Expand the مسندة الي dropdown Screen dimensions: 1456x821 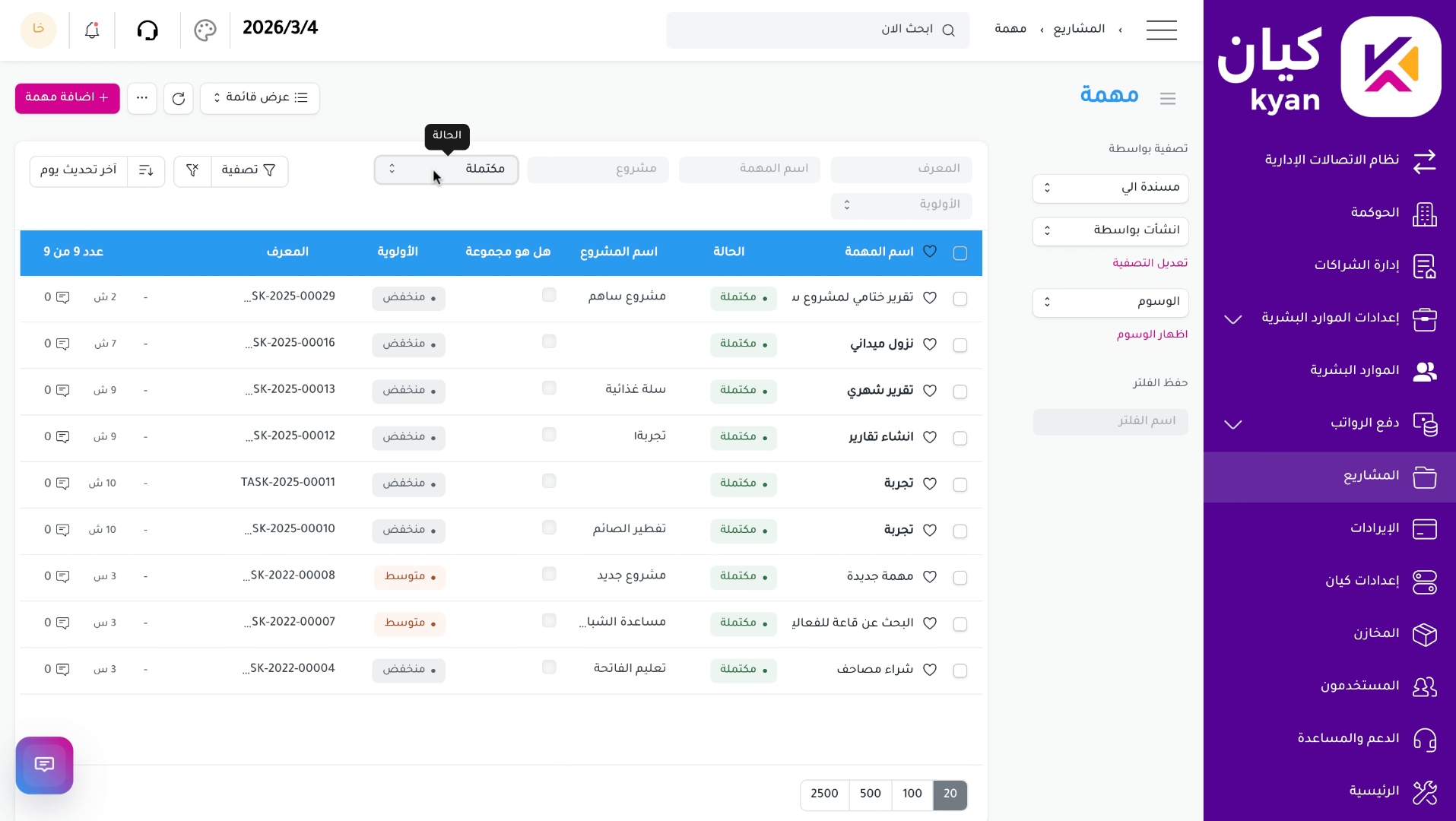coord(1109,188)
